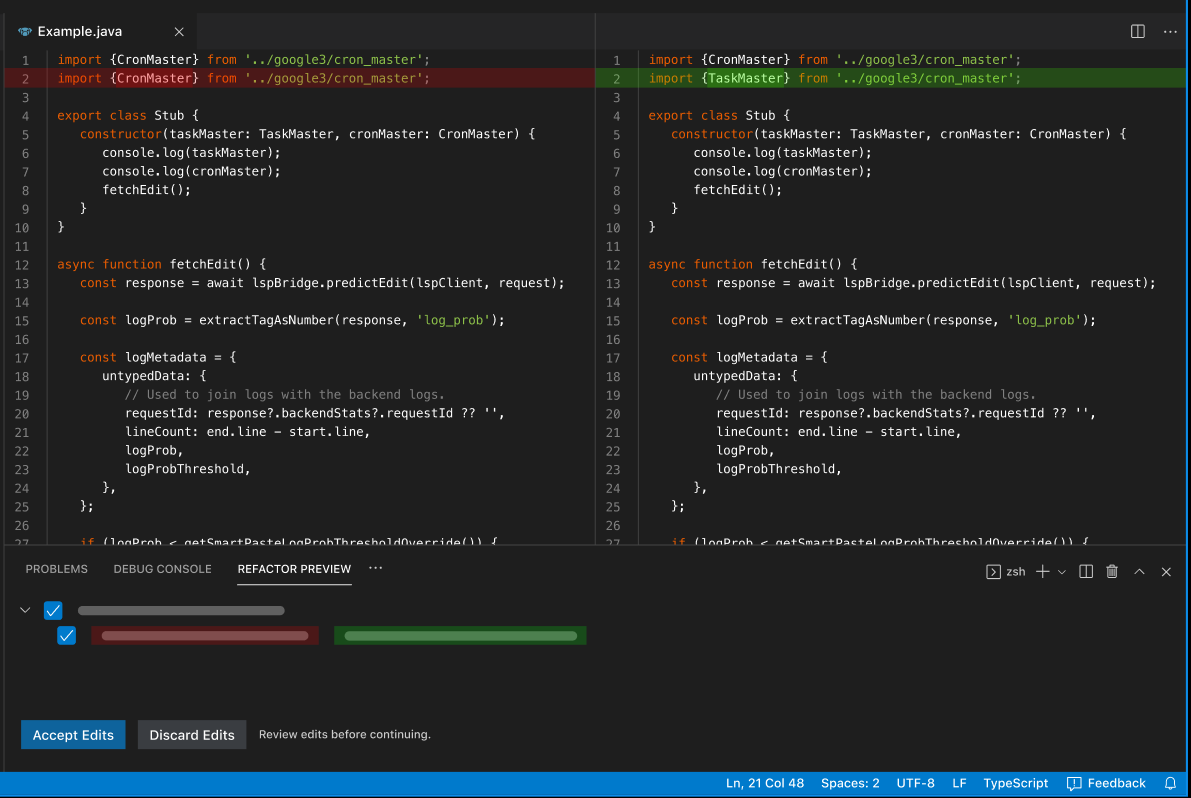Switch to the Problems tab
The height and width of the screenshot is (798, 1191).
[x=57, y=569]
